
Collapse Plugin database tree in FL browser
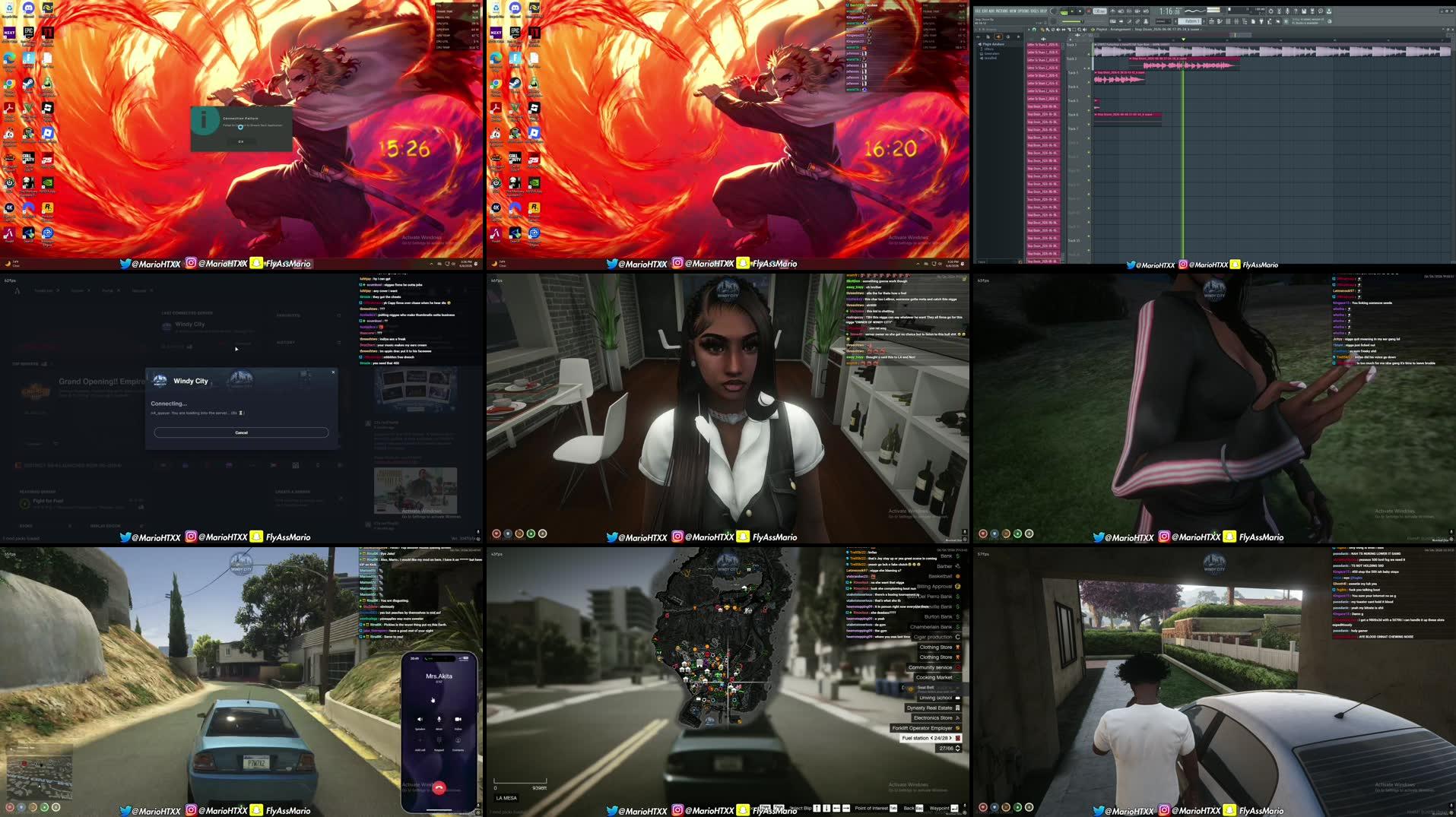click(979, 44)
